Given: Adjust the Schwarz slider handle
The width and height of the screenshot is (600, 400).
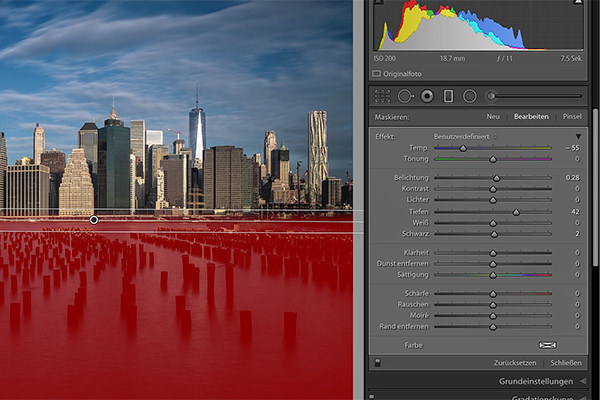Looking at the screenshot, I should click(494, 234).
